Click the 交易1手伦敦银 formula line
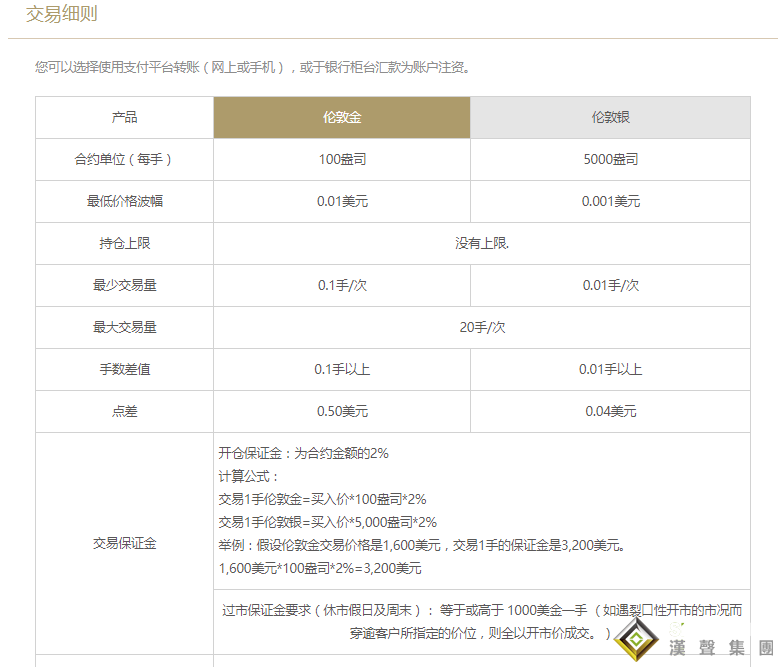 (x=327, y=522)
